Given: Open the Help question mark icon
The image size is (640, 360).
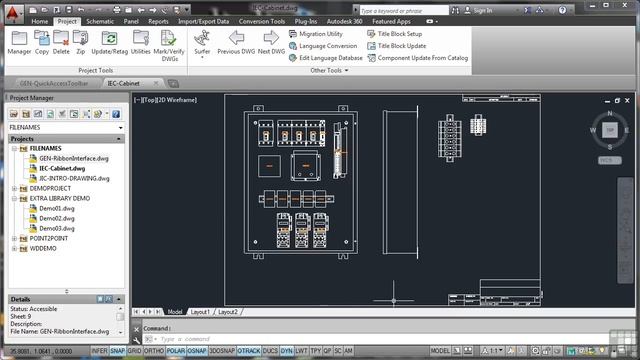Looking at the screenshot, I should coord(562,10).
